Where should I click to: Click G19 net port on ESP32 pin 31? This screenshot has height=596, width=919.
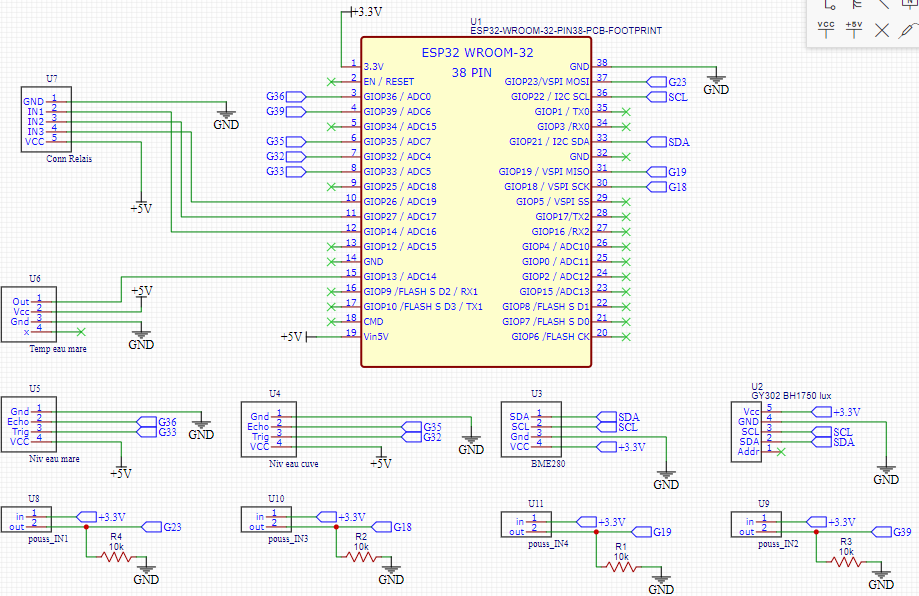tap(666, 172)
